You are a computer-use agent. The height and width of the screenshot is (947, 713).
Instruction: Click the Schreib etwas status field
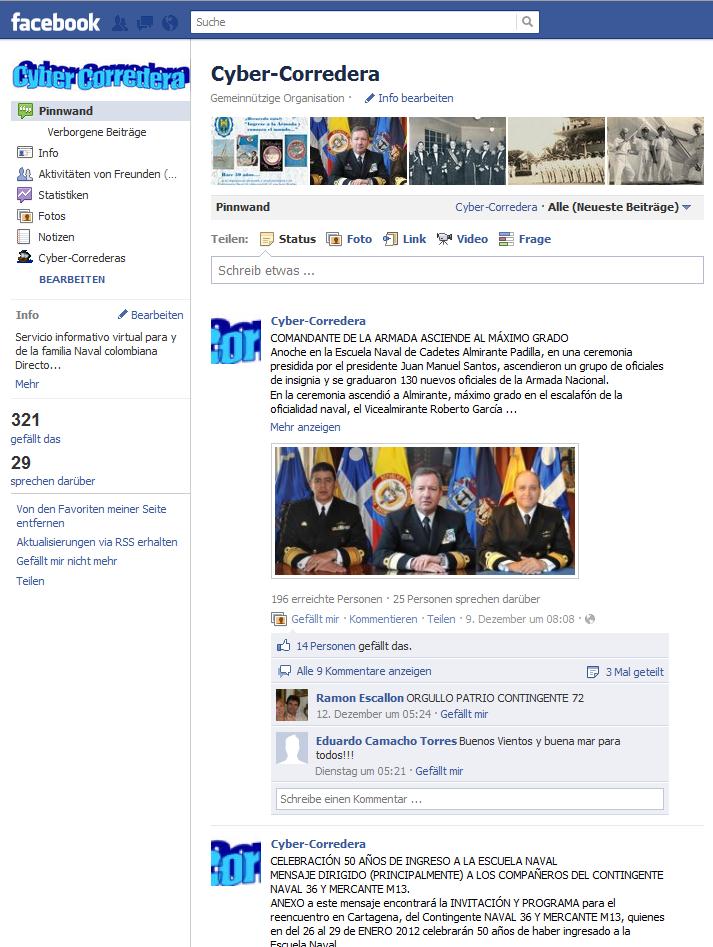(457, 271)
